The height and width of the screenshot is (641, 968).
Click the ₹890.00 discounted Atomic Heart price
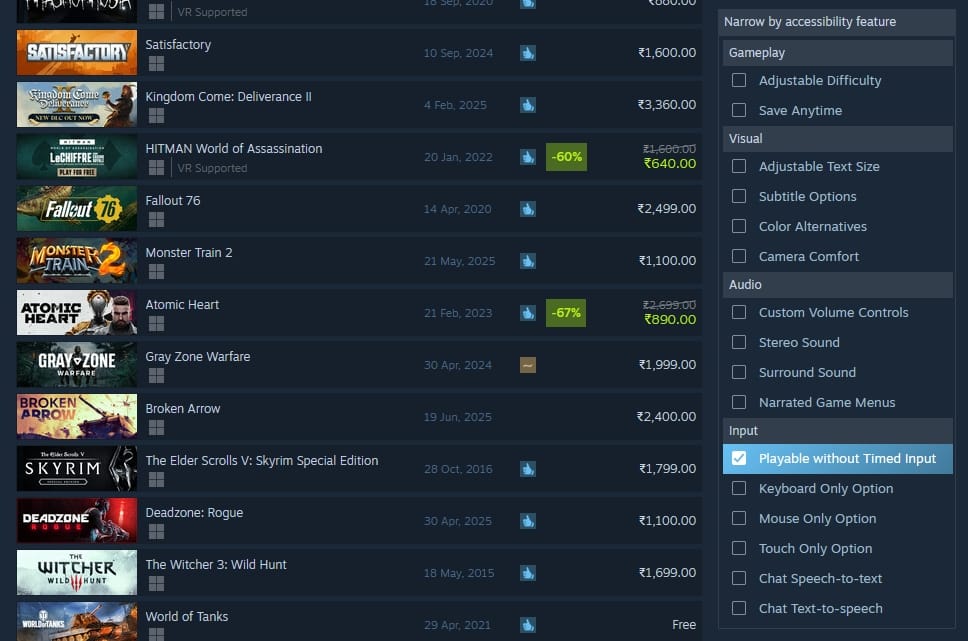pyautogui.click(x=670, y=320)
